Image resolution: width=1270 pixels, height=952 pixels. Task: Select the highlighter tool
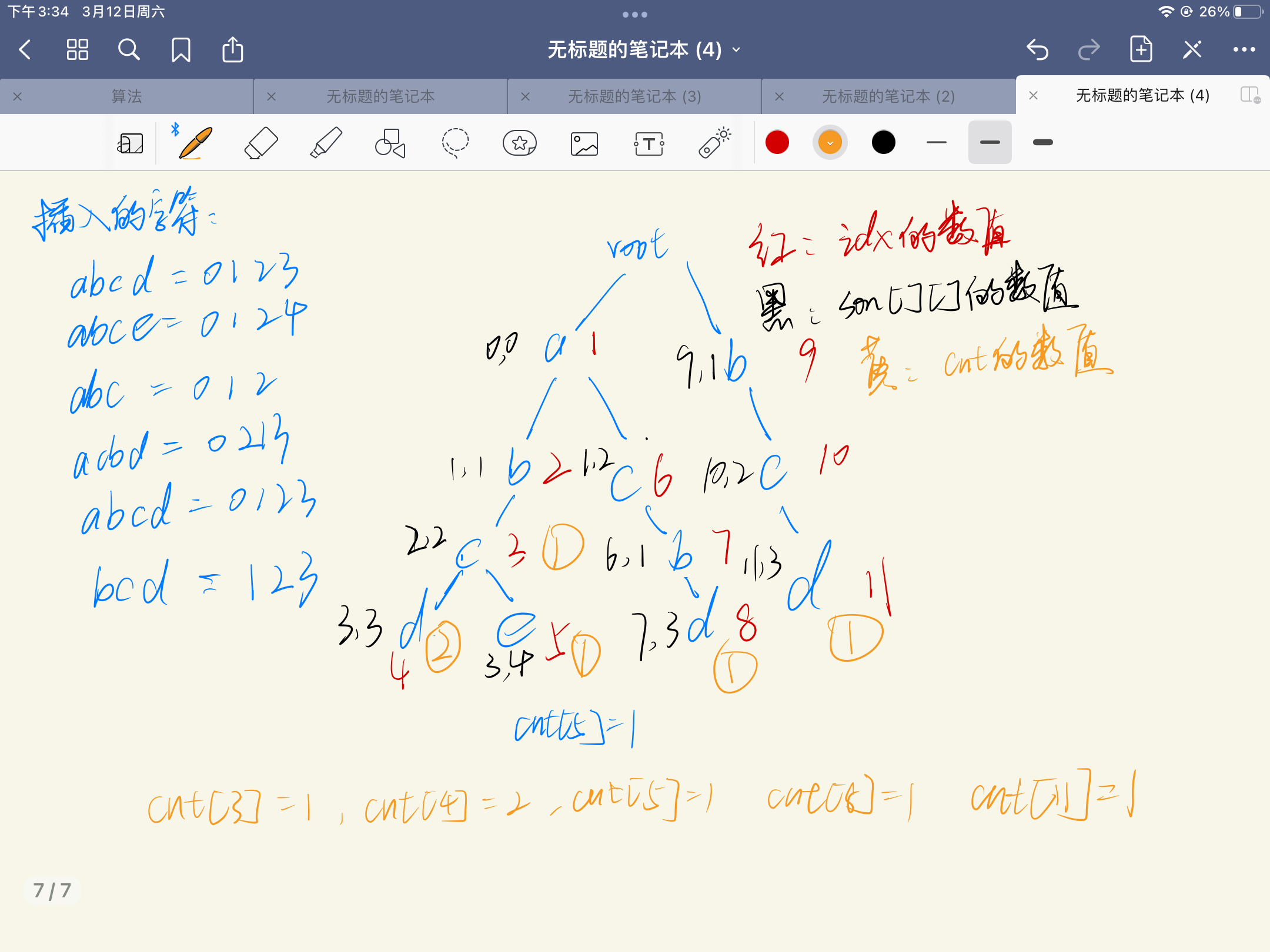coord(325,142)
